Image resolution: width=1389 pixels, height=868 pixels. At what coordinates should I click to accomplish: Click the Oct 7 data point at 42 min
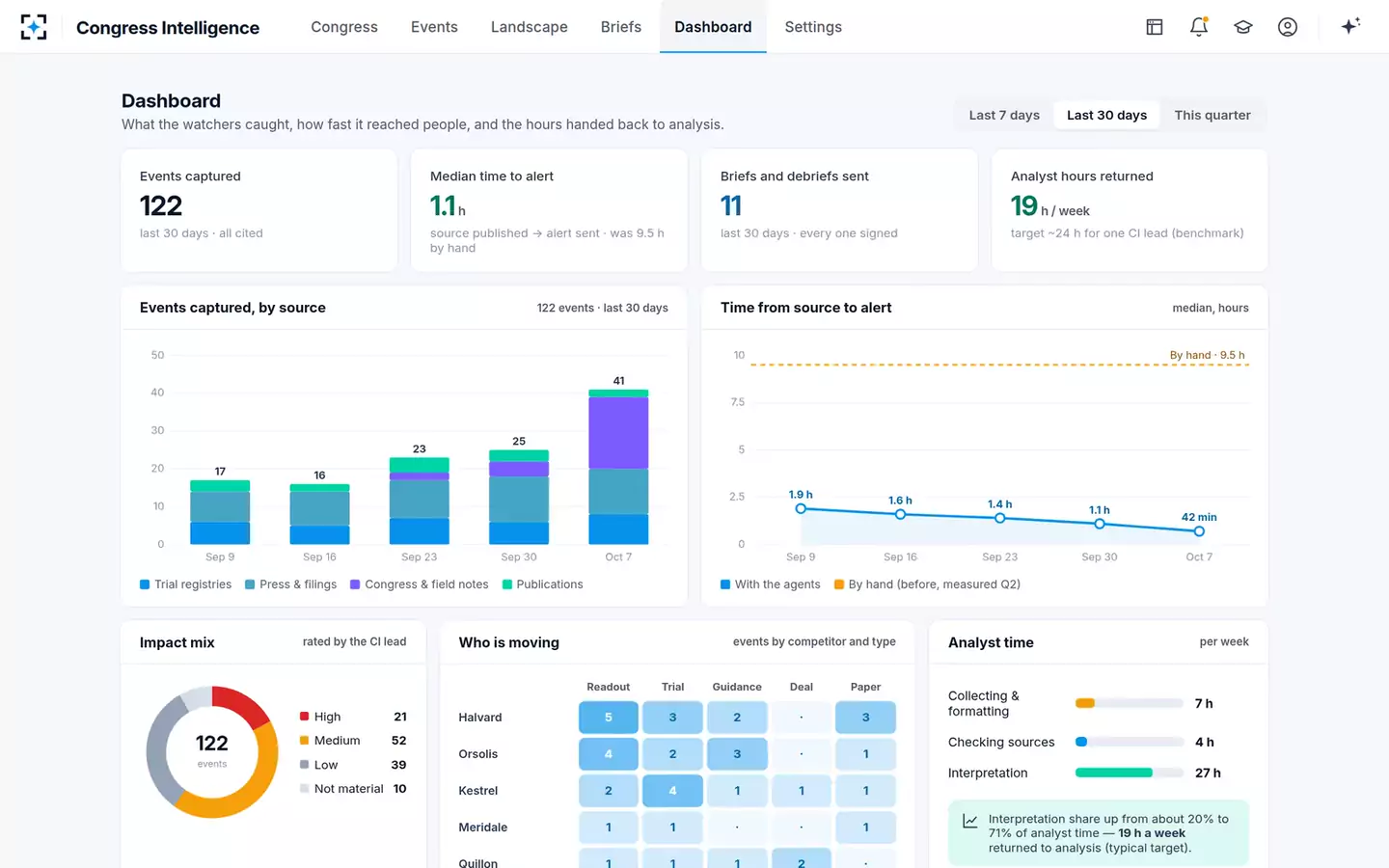(x=1199, y=531)
